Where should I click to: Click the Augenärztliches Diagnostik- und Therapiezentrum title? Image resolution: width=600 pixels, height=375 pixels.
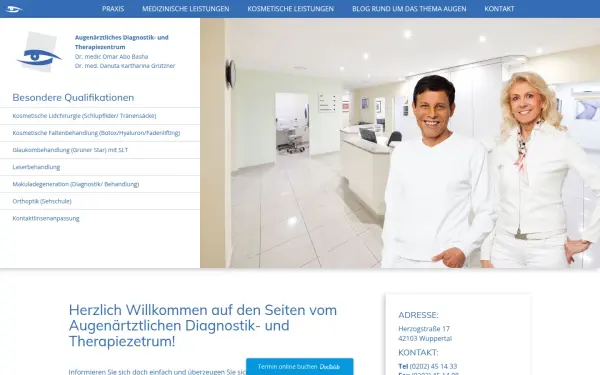tap(122, 42)
